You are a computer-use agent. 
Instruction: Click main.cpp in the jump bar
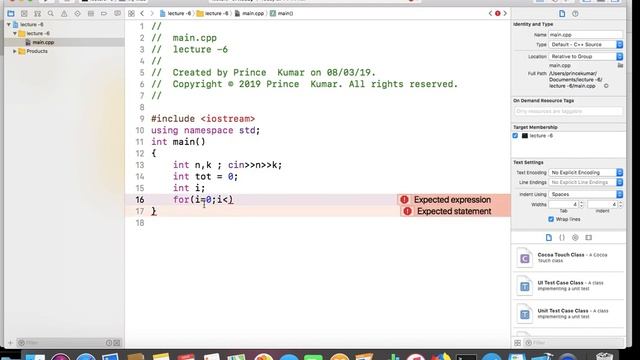(249, 13)
